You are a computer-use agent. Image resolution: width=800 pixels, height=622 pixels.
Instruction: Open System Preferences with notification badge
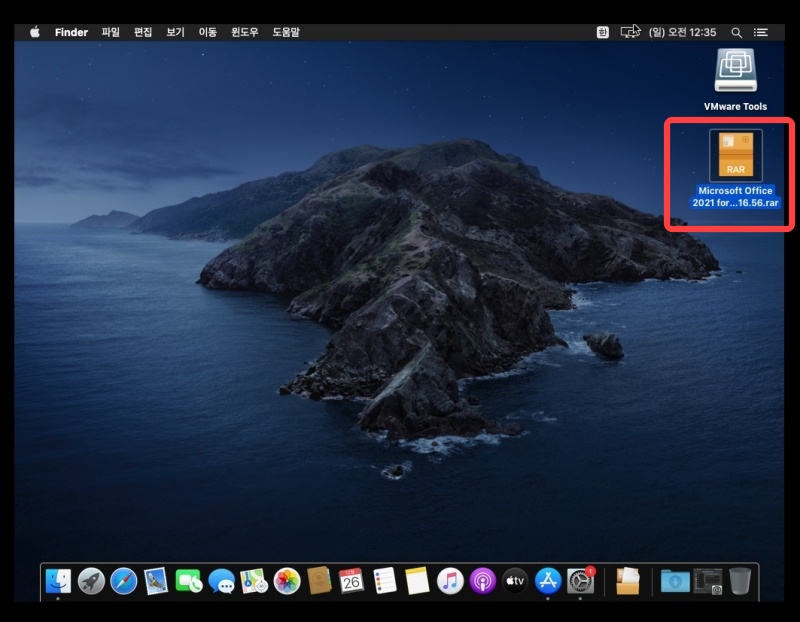tap(581, 581)
